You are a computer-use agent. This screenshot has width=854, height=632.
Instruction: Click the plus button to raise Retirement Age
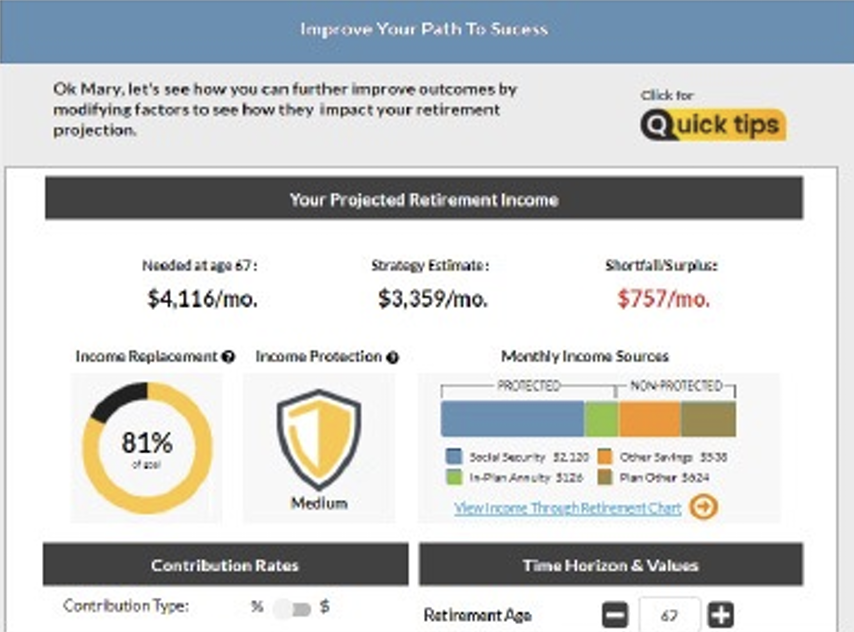[718, 614]
